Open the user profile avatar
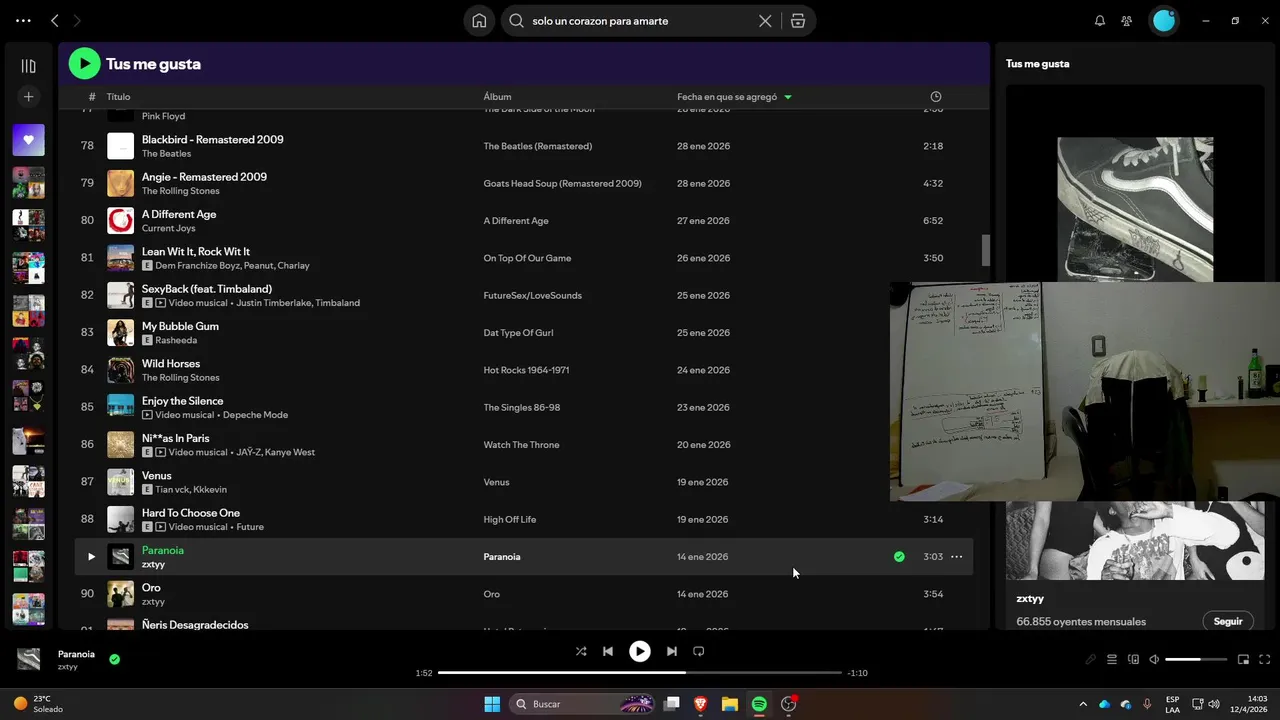This screenshot has height=720, width=1280. tap(1164, 20)
